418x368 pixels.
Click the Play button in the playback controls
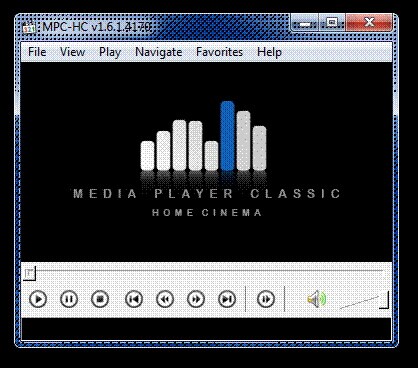pos(38,299)
